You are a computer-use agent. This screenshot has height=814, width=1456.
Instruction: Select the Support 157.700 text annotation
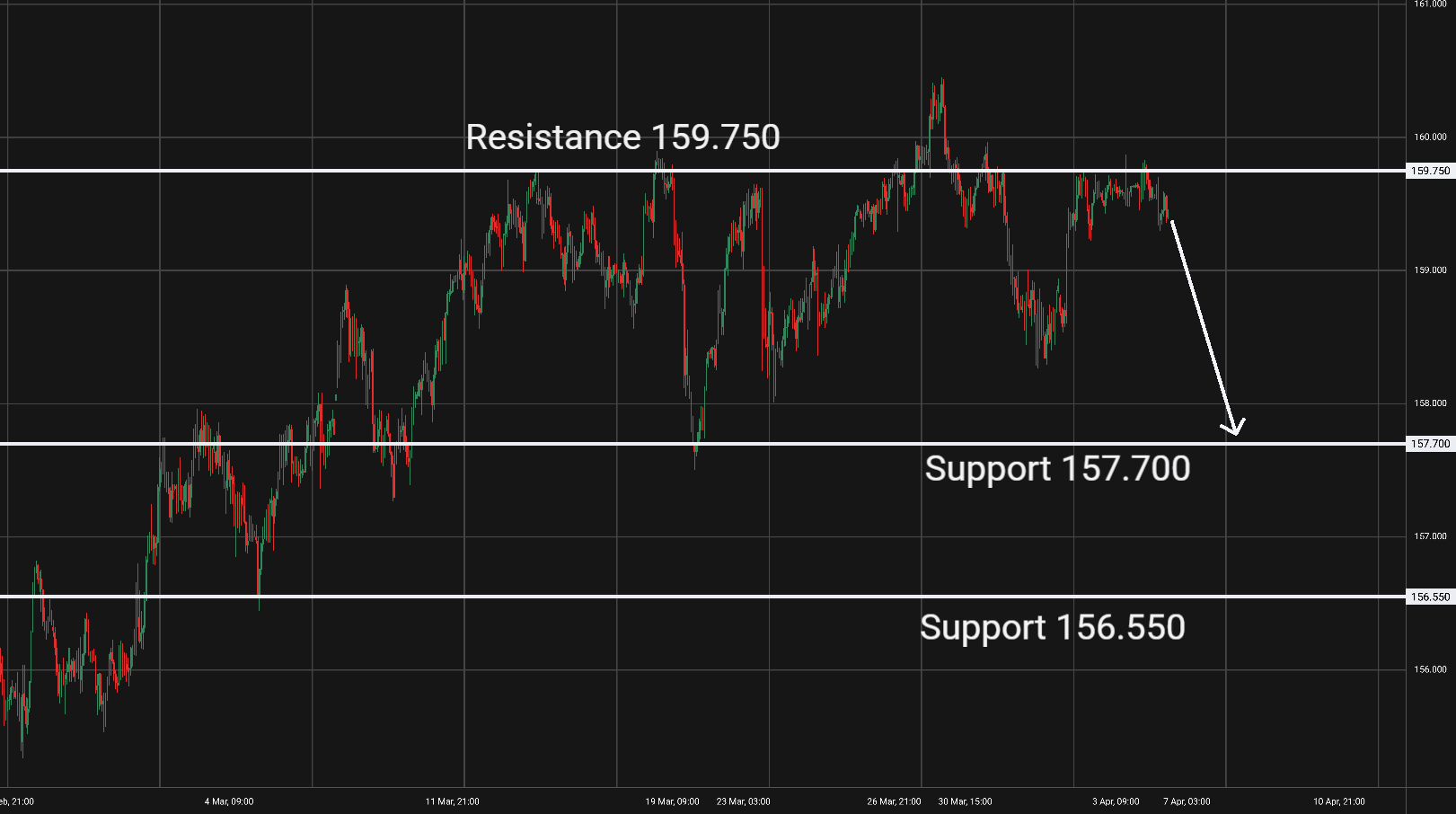(x=1057, y=469)
